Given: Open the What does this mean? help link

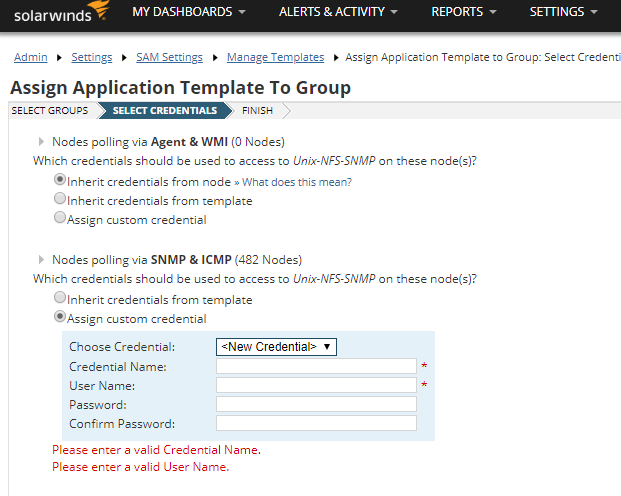Looking at the screenshot, I should pyautogui.click(x=297, y=182).
